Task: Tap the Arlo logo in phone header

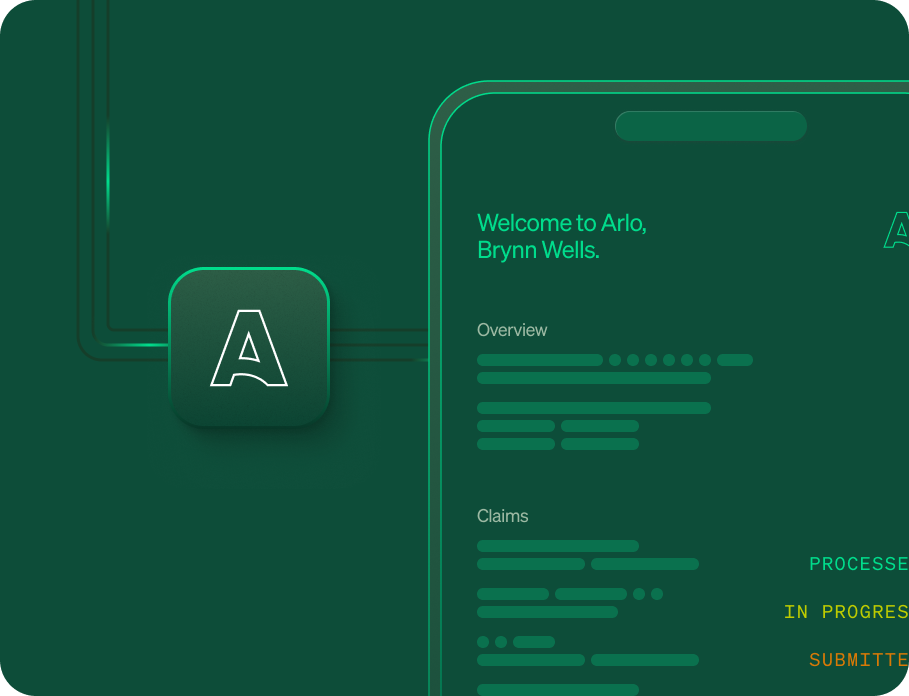Action: coord(897,229)
